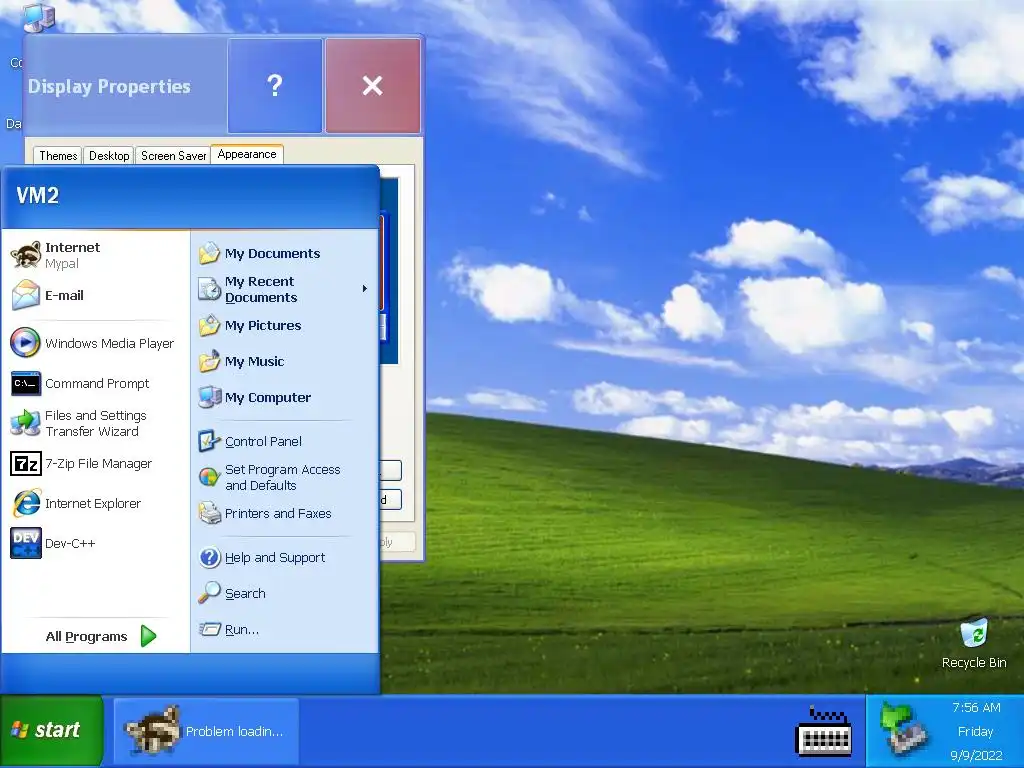Click the 9/9/2022 date in tray
Viewport: 1024px width, 768px height.
tap(976, 756)
